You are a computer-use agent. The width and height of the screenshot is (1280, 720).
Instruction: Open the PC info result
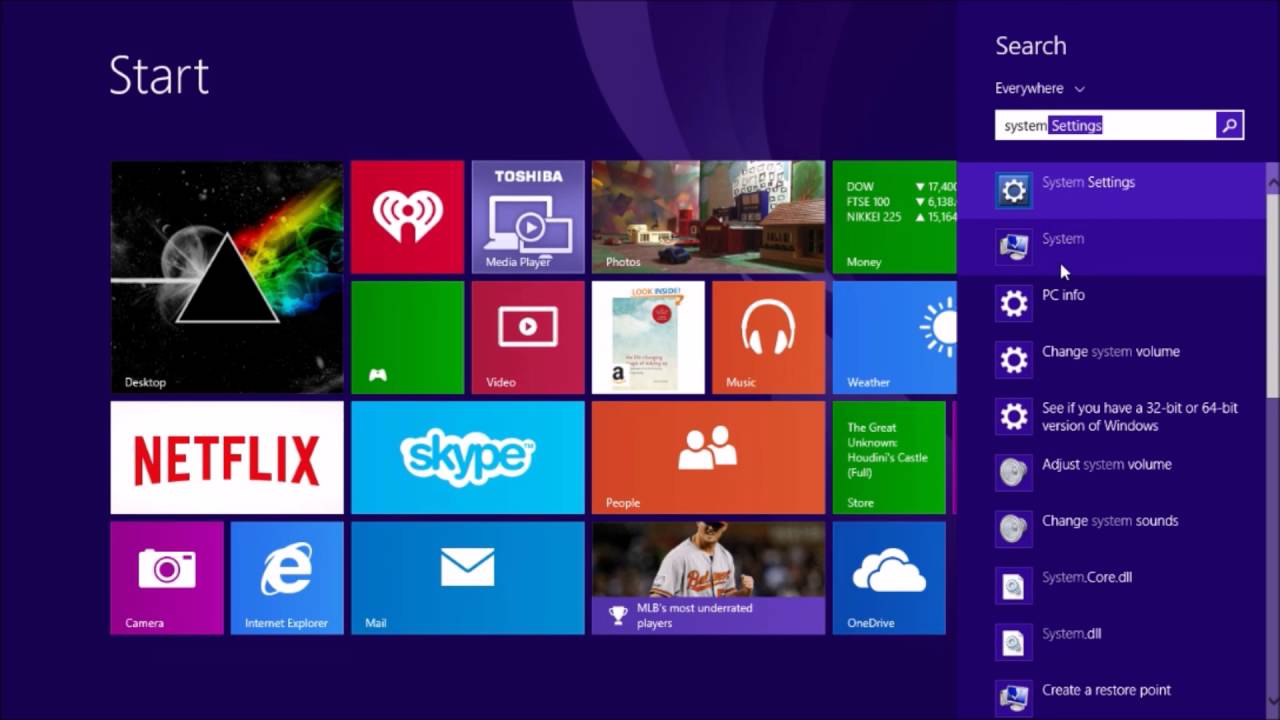(1112, 303)
